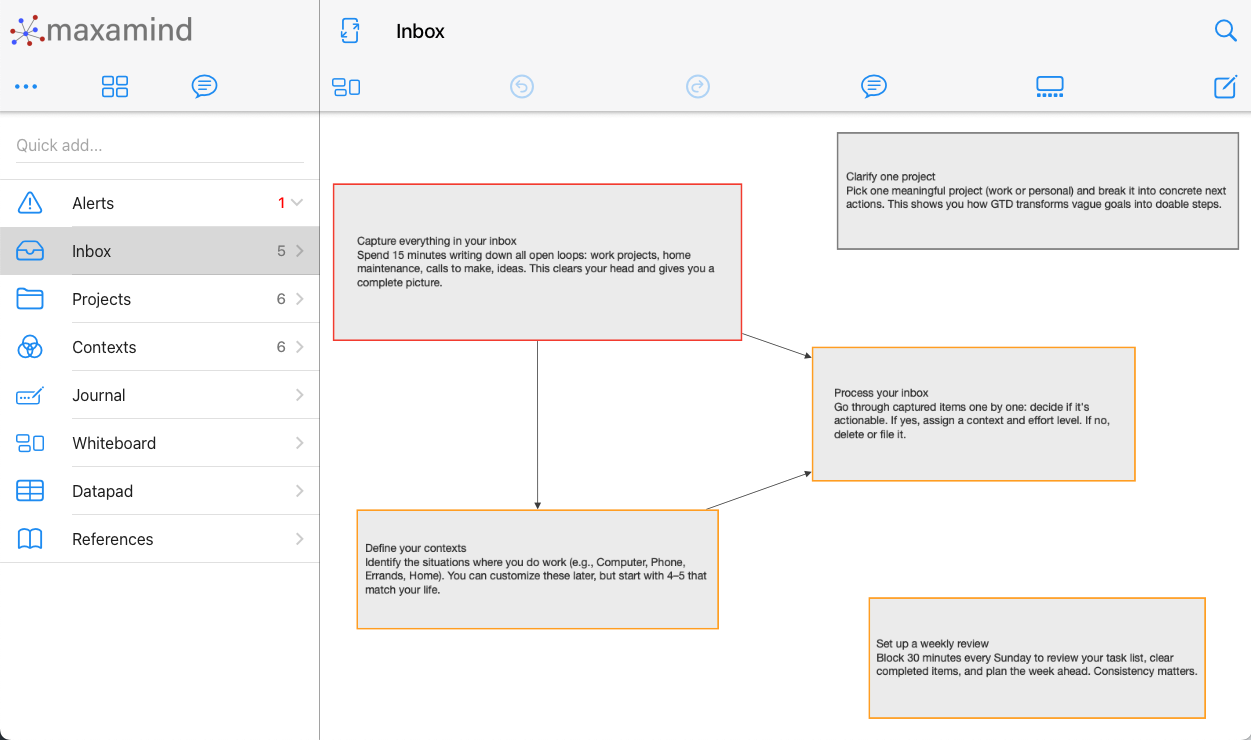Toggle the chat bubble in top toolbar

point(874,87)
